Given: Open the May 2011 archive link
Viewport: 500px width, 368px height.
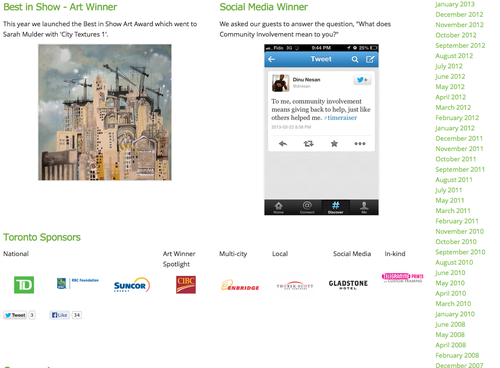Looking at the screenshot, I should pyautogui.click(x=450, y=200).
